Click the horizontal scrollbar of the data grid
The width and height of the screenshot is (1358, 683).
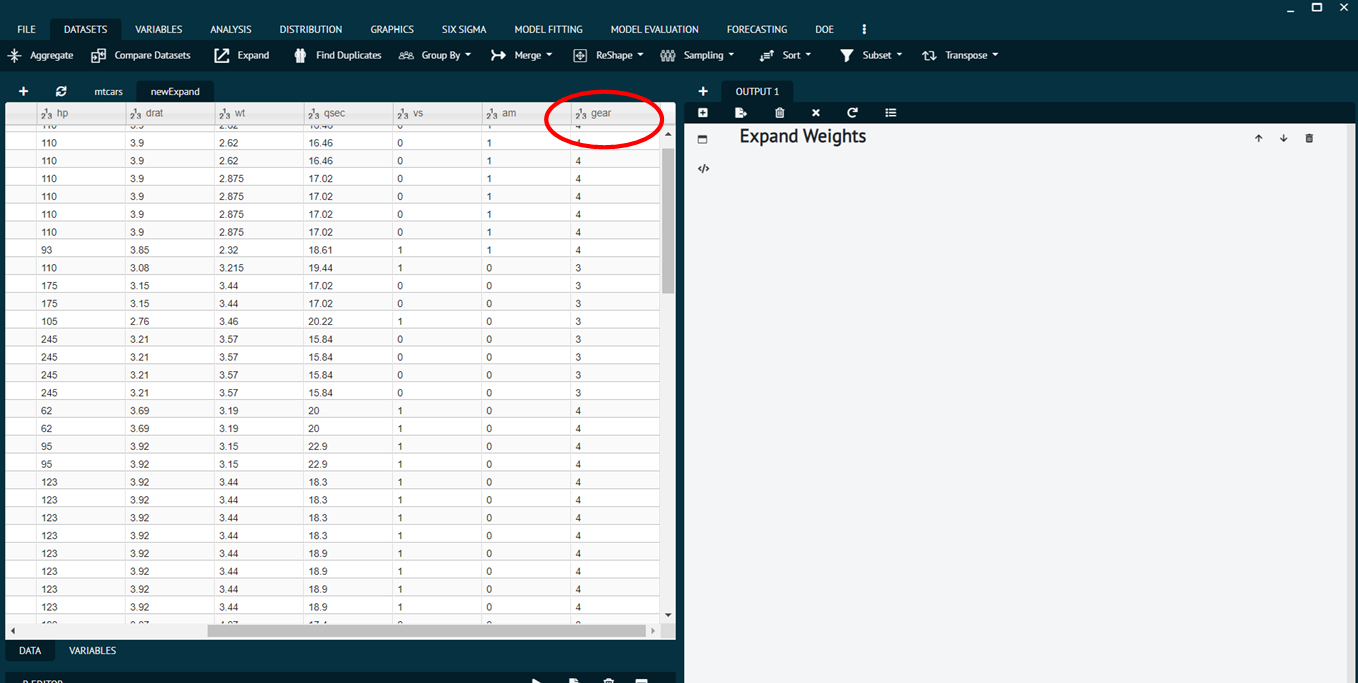pos(426,631)
